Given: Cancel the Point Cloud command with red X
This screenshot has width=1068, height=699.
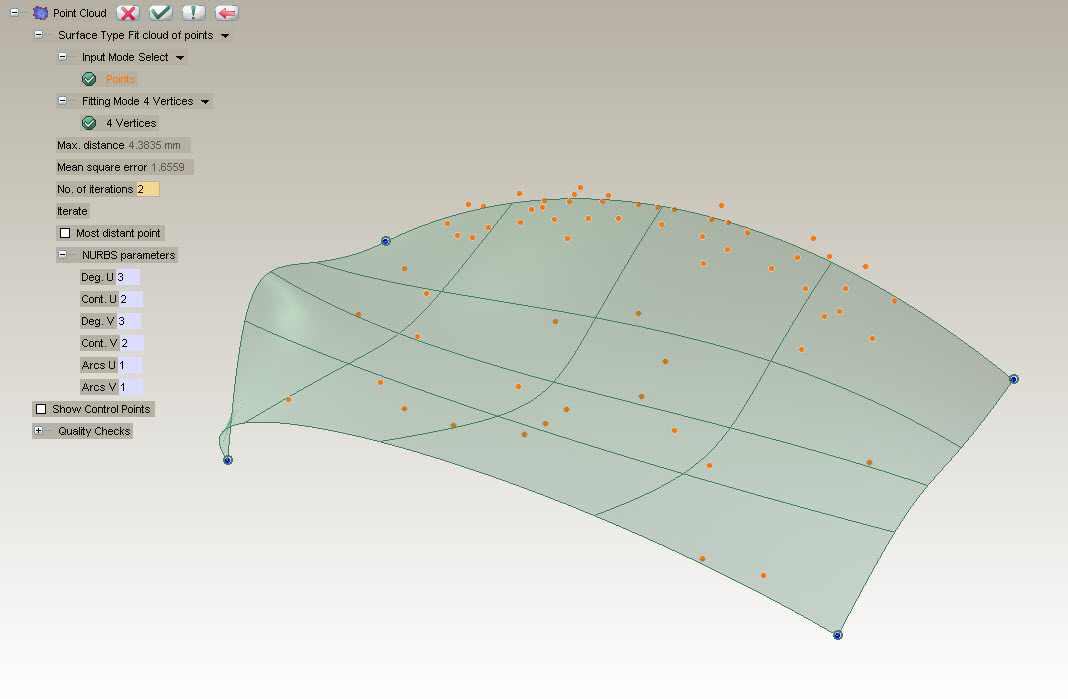Looking at the screenshot, I should point(127,13).
